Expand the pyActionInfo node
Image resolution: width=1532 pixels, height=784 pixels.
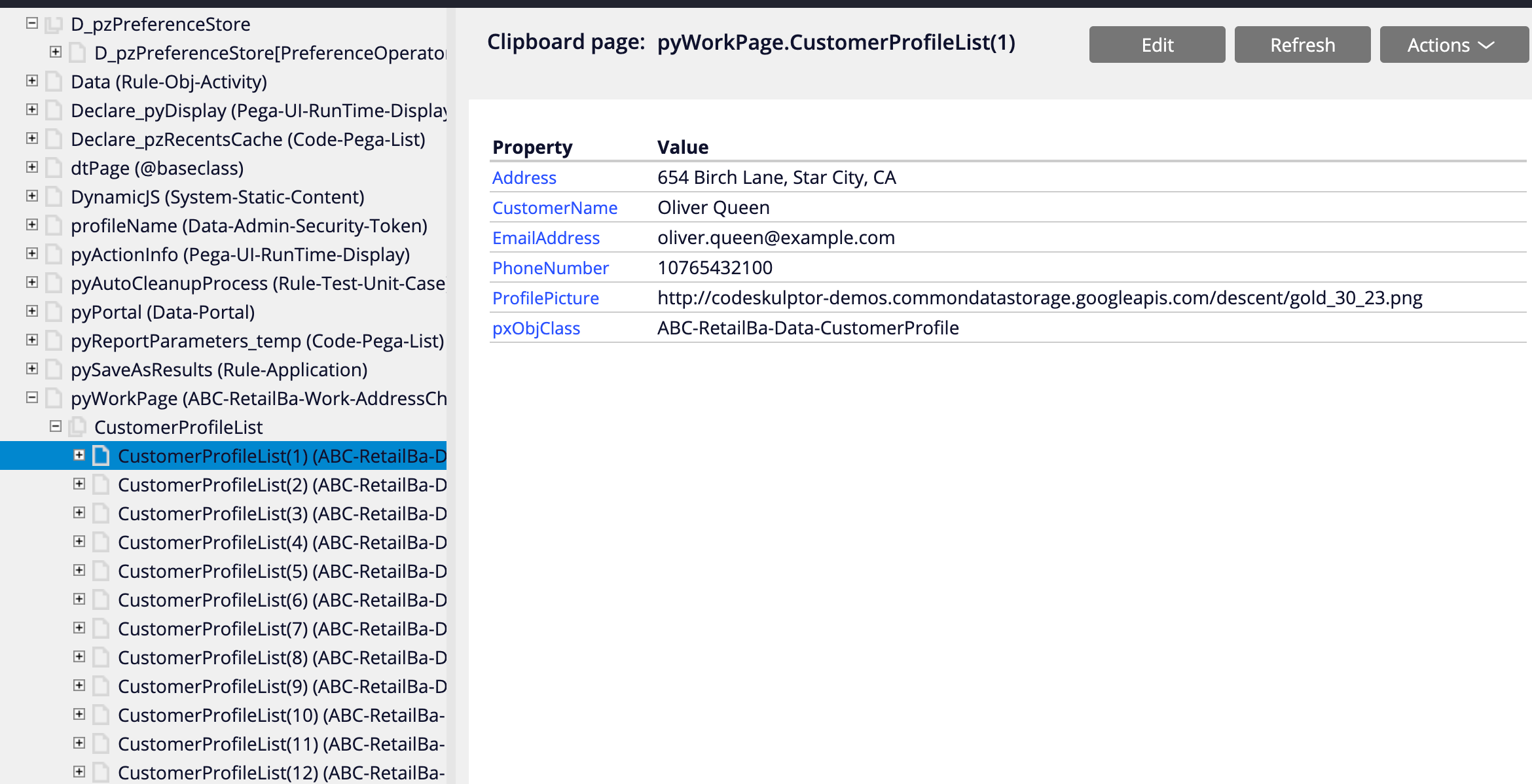32,253
